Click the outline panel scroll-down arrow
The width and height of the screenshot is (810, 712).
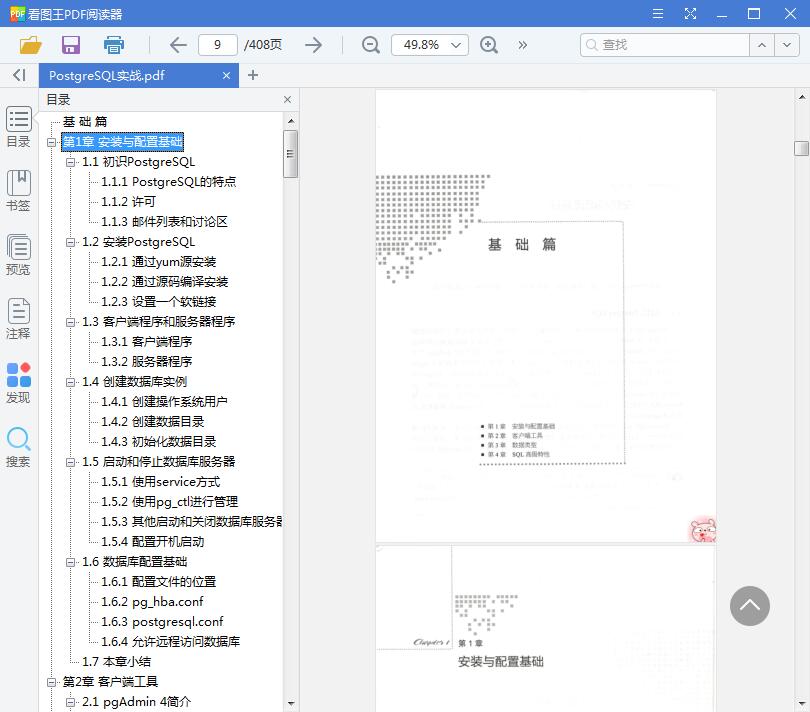tap(291, 703)
